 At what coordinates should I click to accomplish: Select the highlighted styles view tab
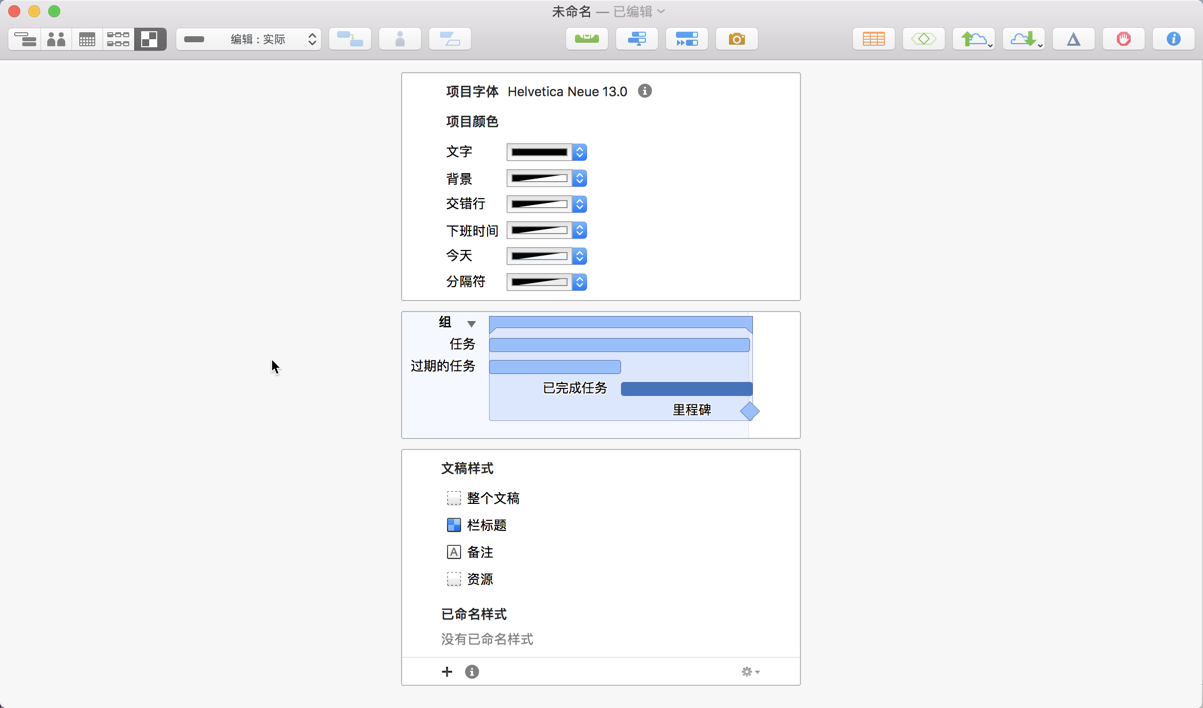pyautogui.click(x=149, y=38)
